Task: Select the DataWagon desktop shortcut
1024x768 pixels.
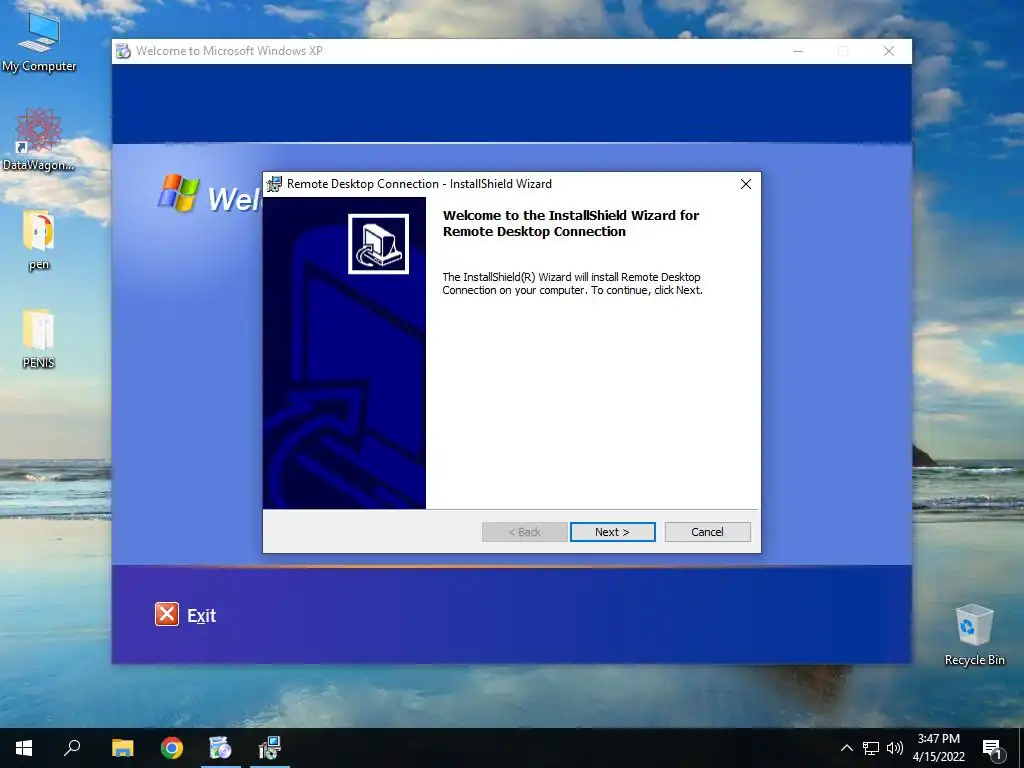Action: point(39,140)
